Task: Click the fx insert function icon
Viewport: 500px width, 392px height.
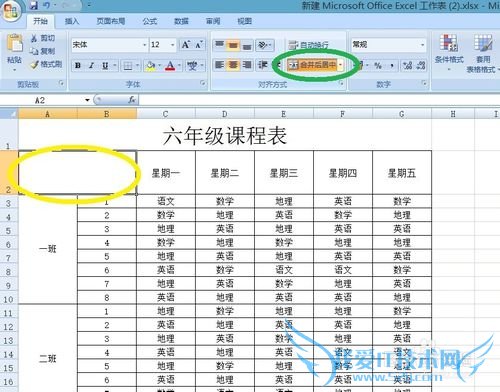Action: click(x=132, y=100)
